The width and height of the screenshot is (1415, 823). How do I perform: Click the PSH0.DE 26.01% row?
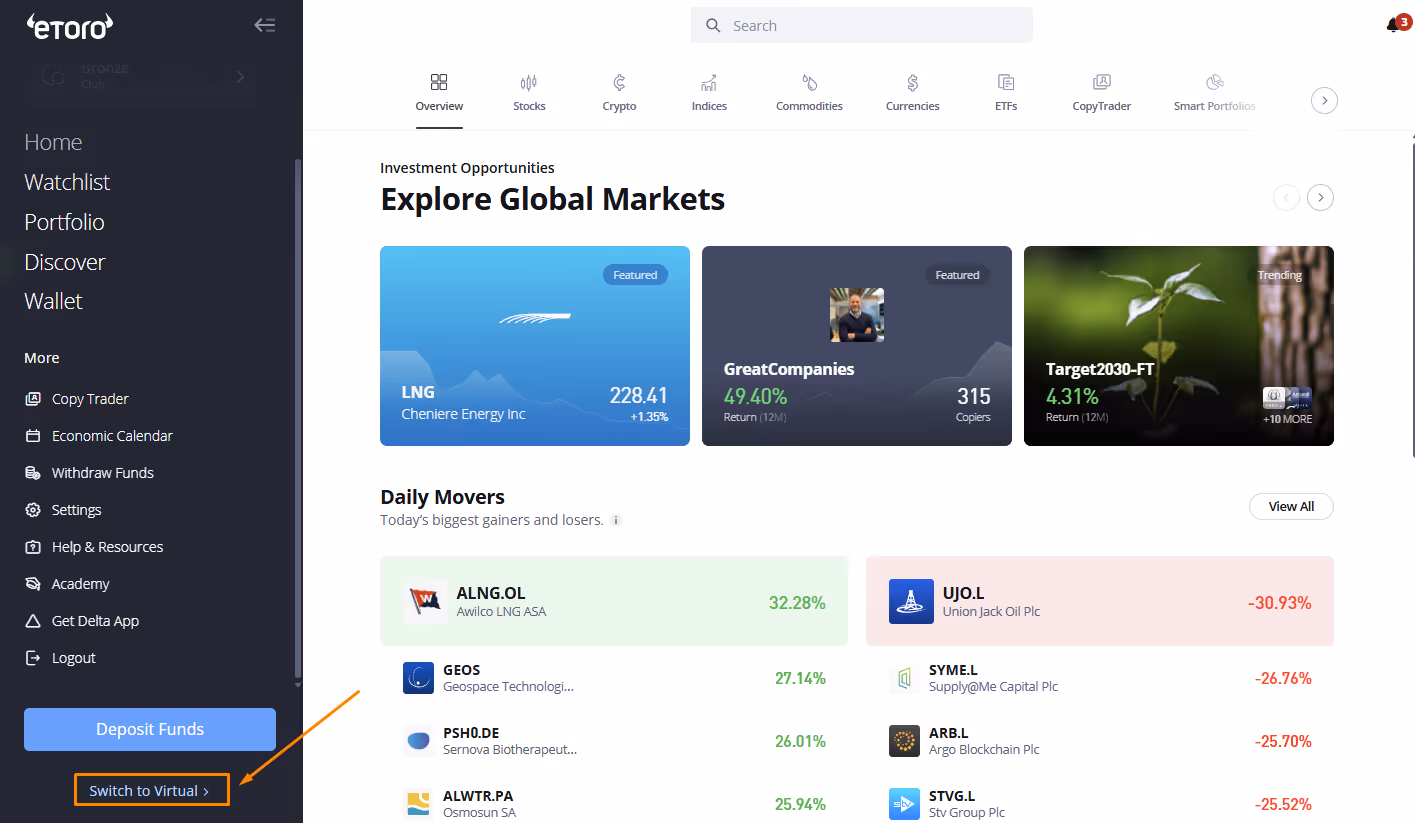coord(614,741)
